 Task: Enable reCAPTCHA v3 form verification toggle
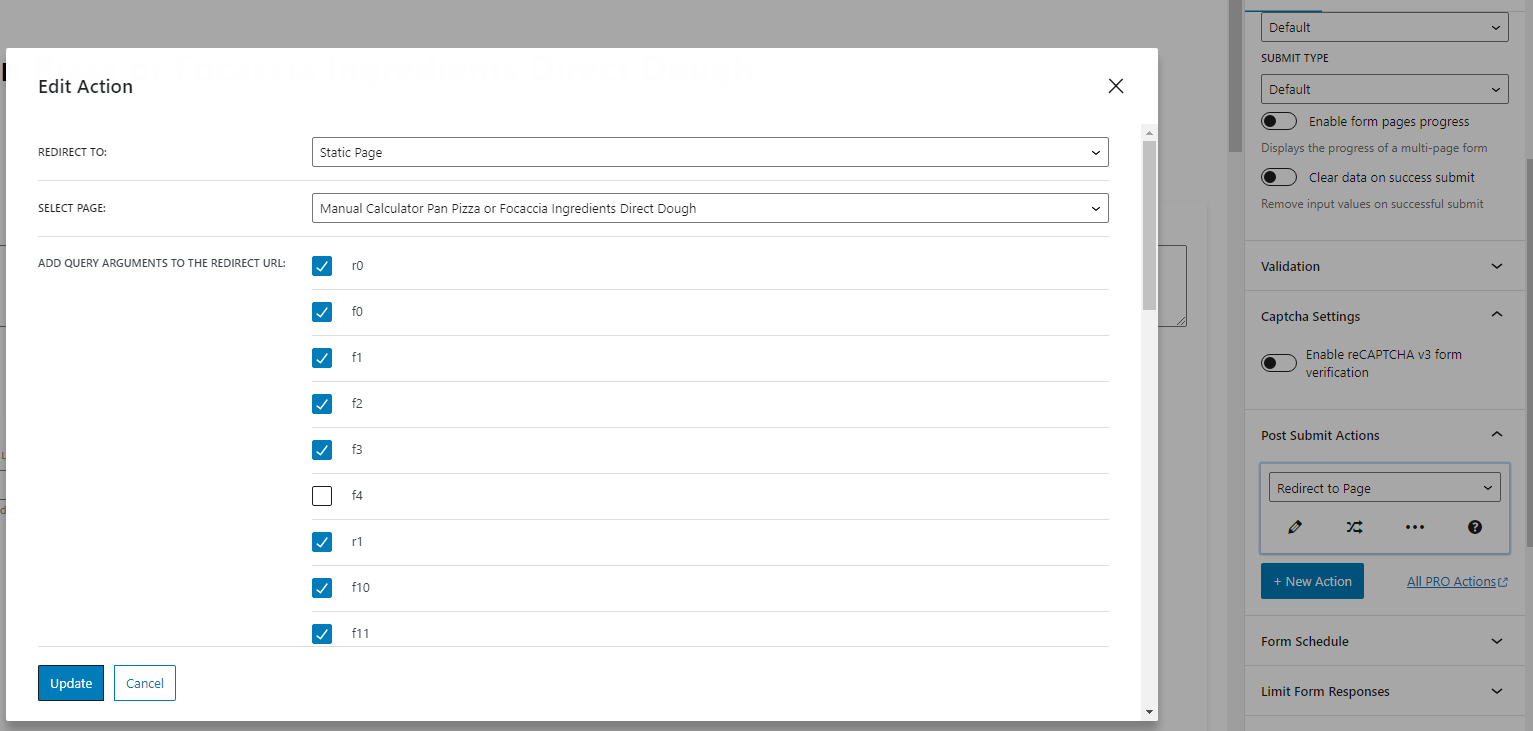pyautogui.click(x=1278, y=362)
